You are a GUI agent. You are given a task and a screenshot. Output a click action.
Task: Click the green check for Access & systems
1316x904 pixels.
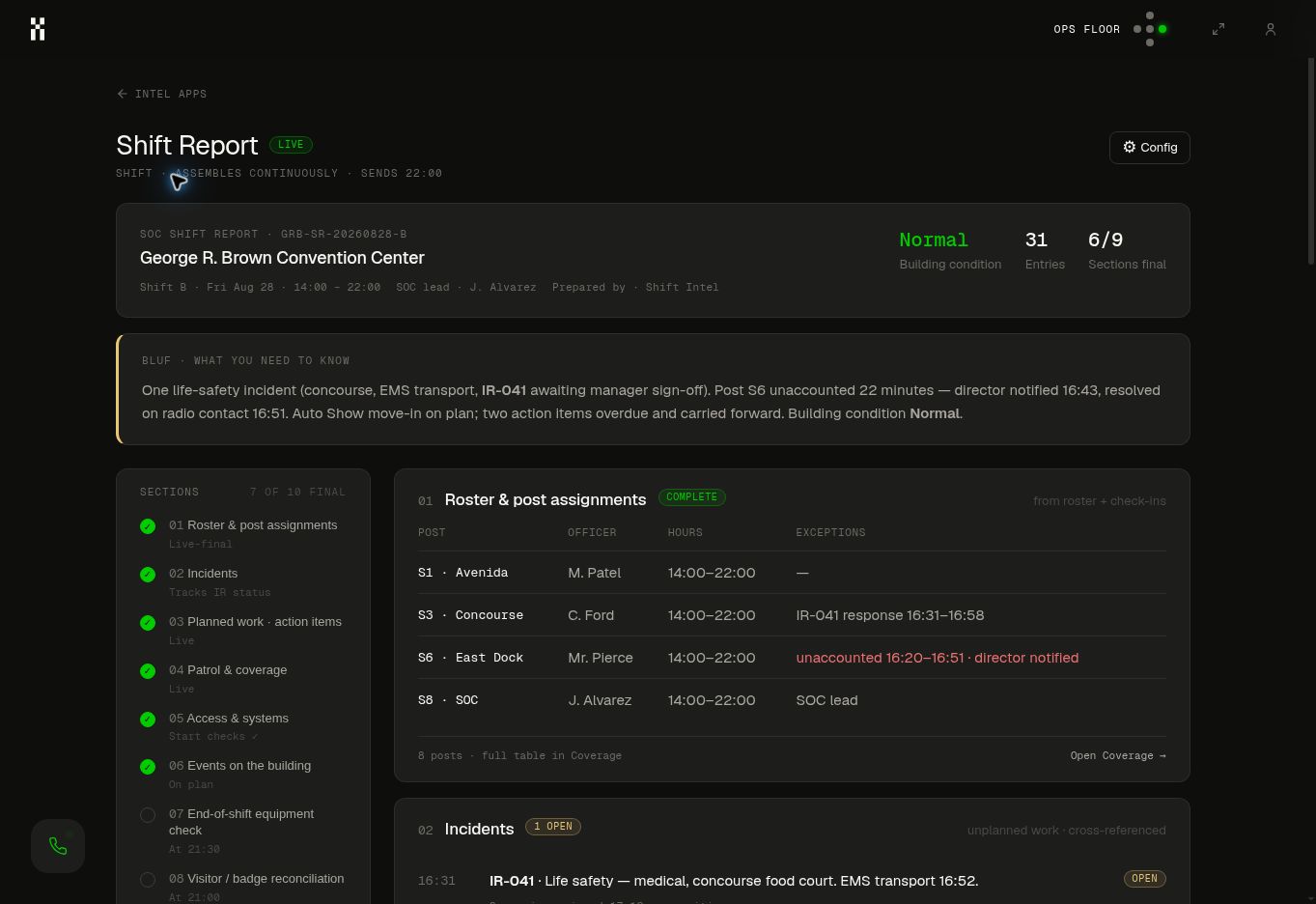[x=148, y=720]
